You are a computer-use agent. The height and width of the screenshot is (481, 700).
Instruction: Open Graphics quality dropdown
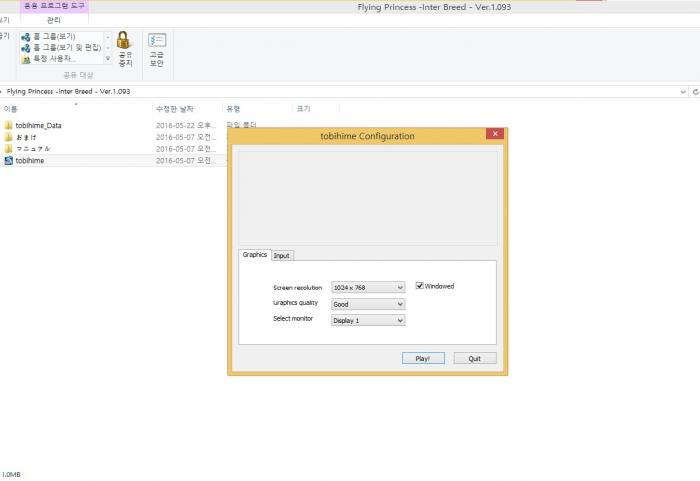(x=368, y=304)
